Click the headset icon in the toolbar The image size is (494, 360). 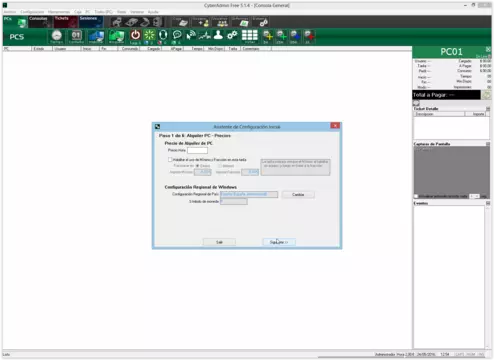click(x=163, y=36)
